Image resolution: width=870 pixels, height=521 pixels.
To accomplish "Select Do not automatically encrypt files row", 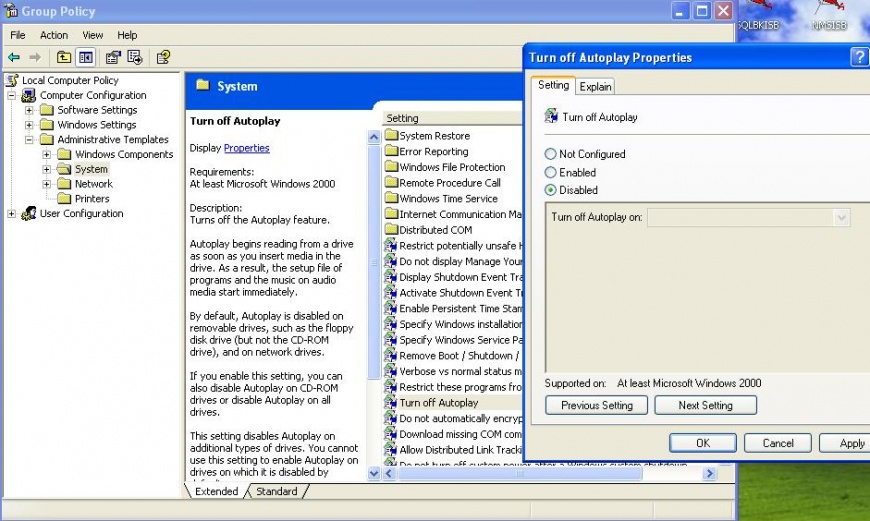I will (x=453, y=418).
